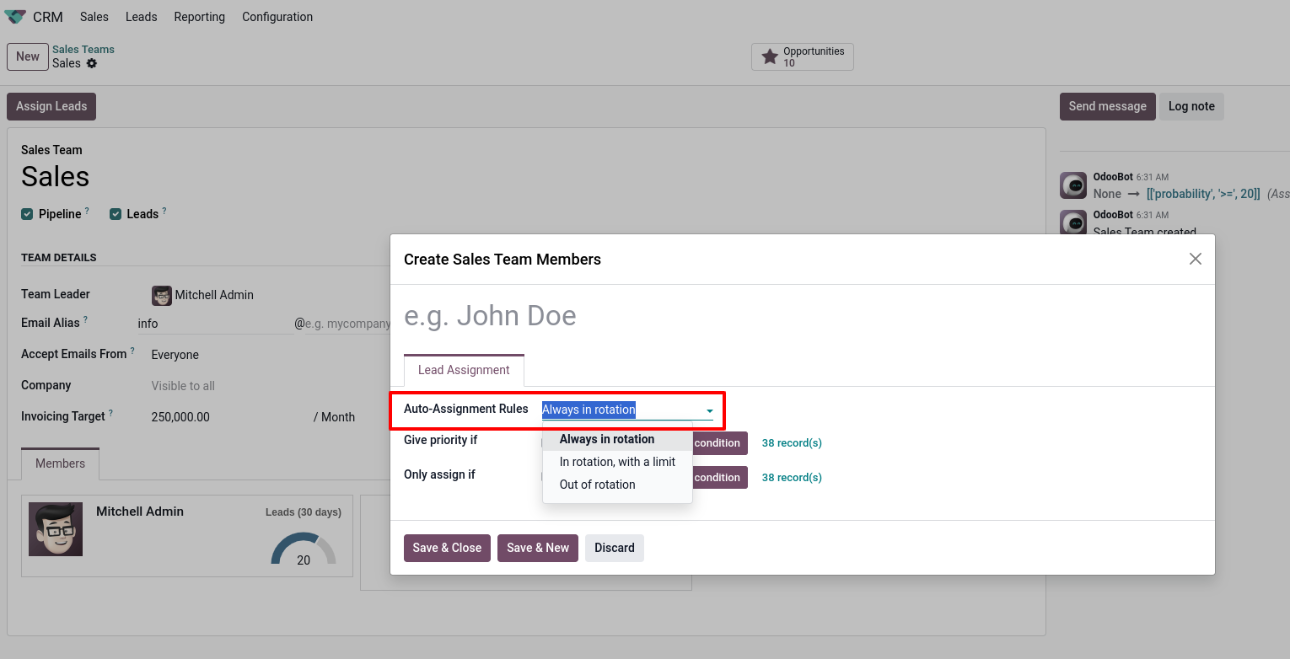Viewport: 1290px width, 659px height.
Task: Click Mitchell Admin's team leader avatar
Action: [161, 295]
